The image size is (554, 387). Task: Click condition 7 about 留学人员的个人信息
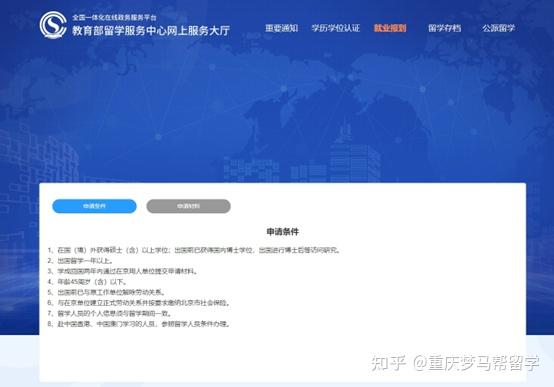110,313
